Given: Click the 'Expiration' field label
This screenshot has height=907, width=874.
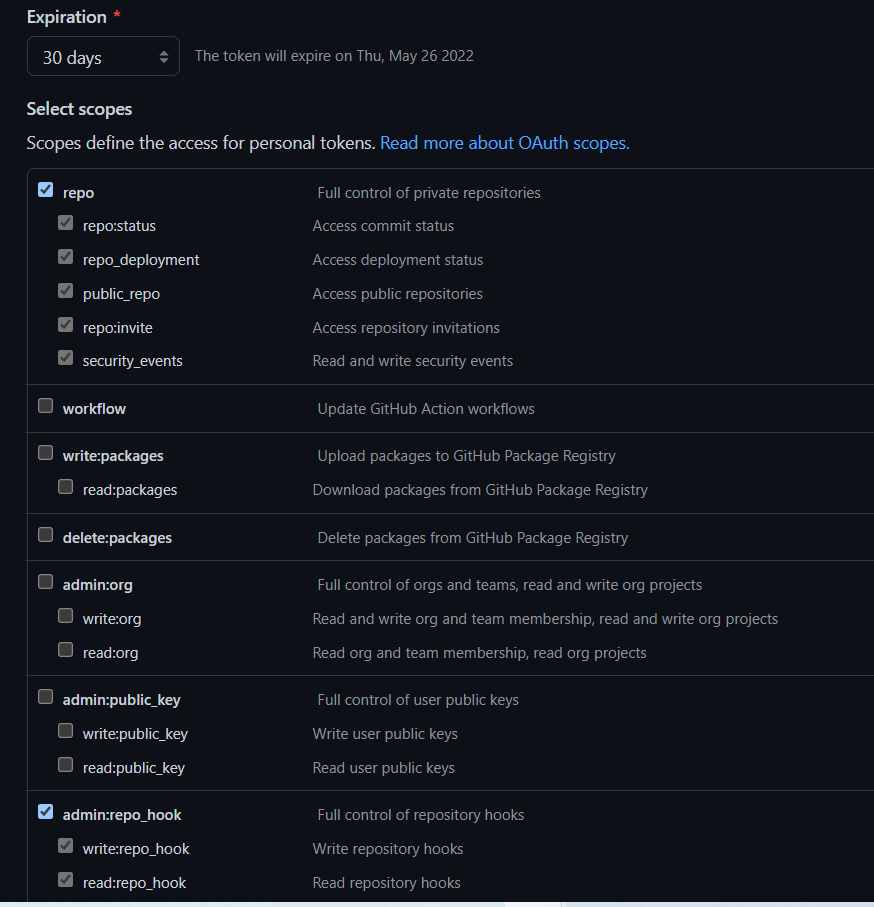Looking at the screenshot, I should point(67,17).
